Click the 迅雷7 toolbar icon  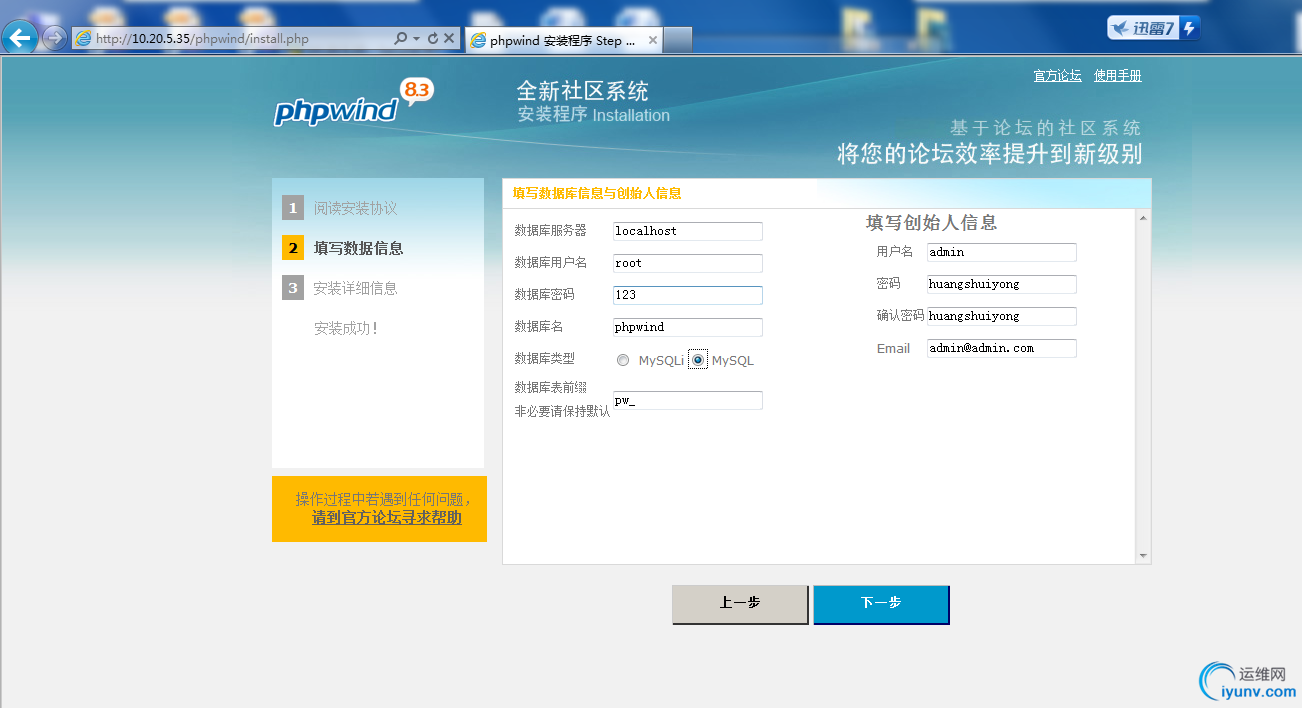coord(1153,28)
